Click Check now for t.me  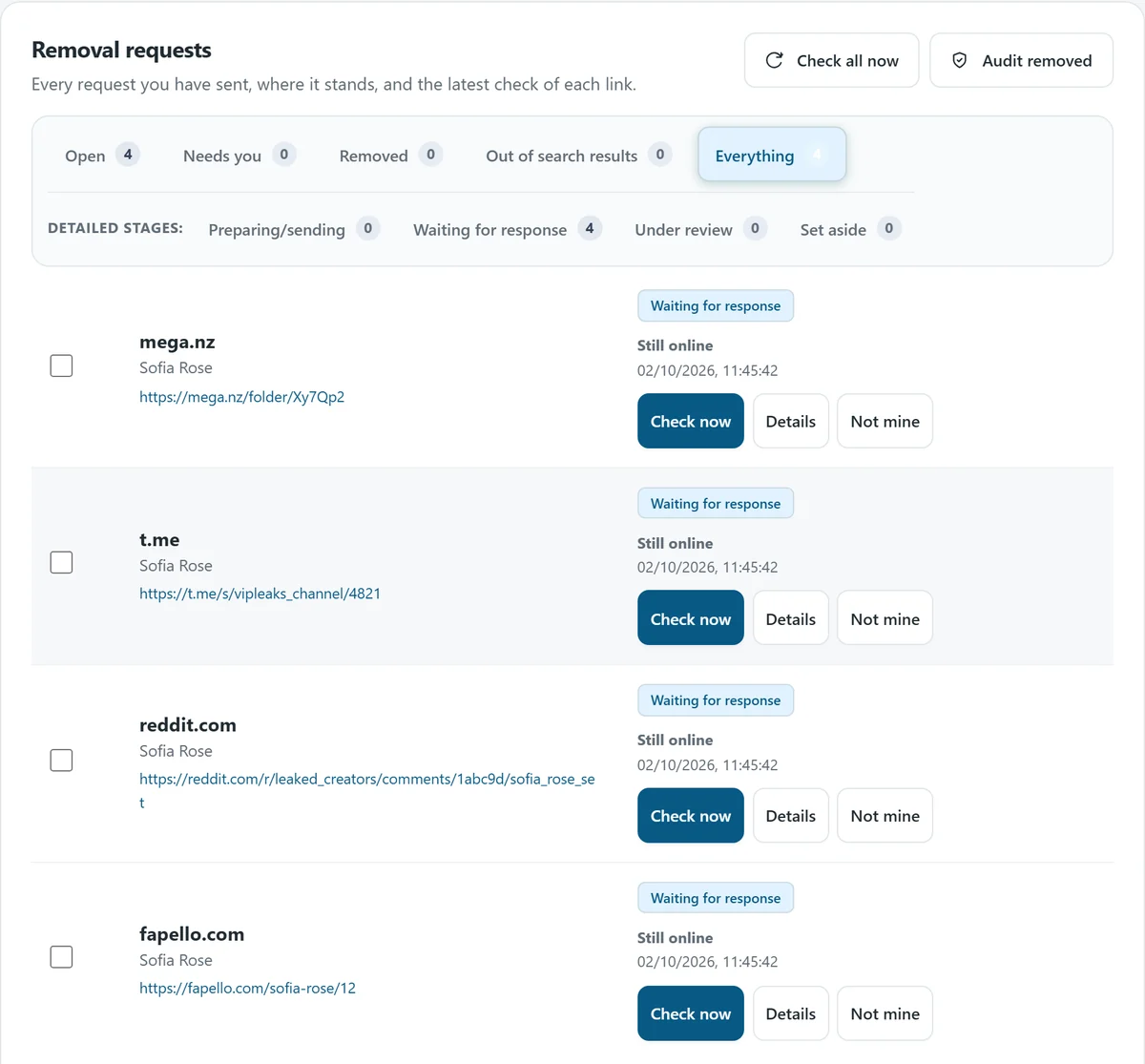pos(691,618)
